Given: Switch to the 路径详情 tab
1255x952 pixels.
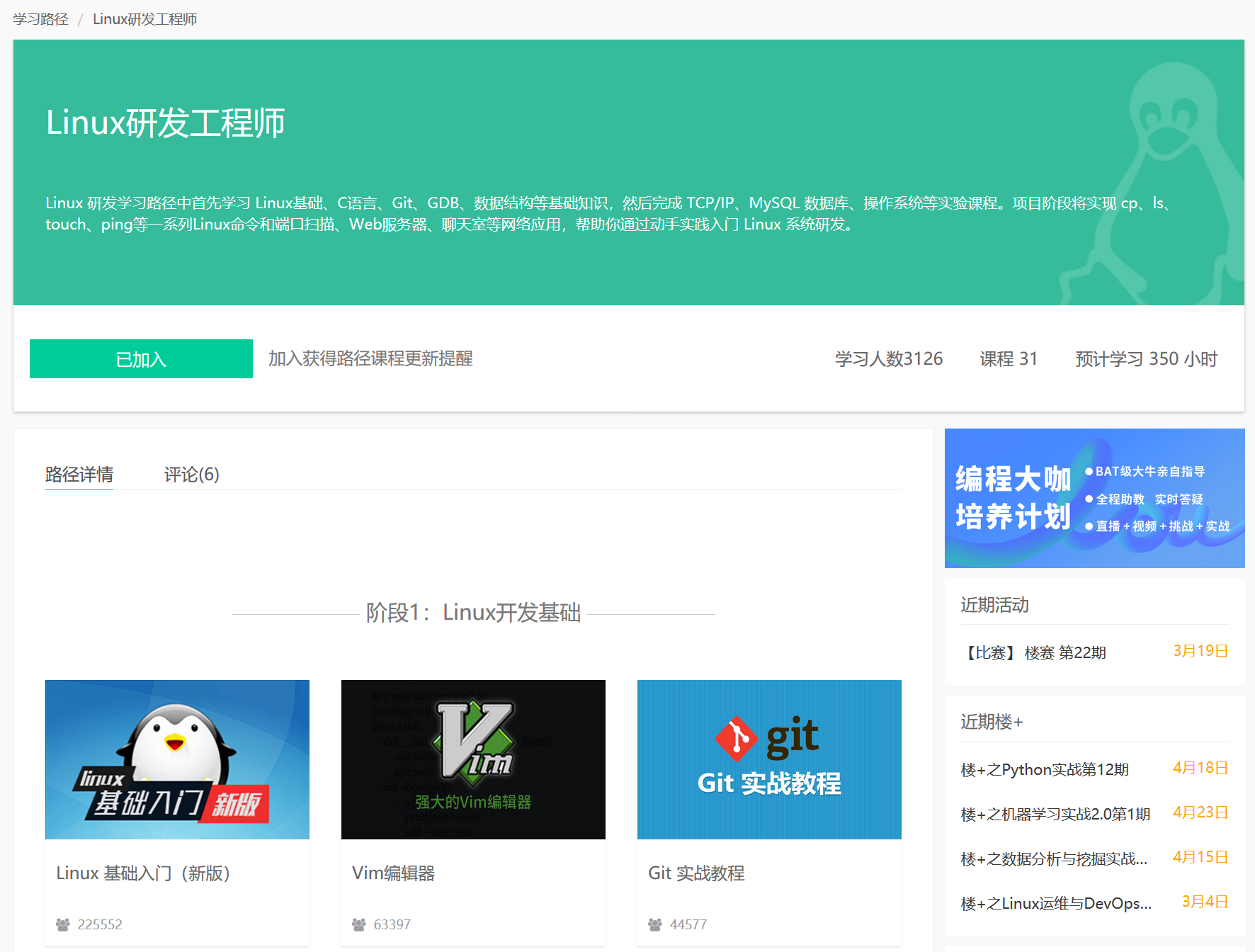Looking at the screenshot, I should 79,474.
